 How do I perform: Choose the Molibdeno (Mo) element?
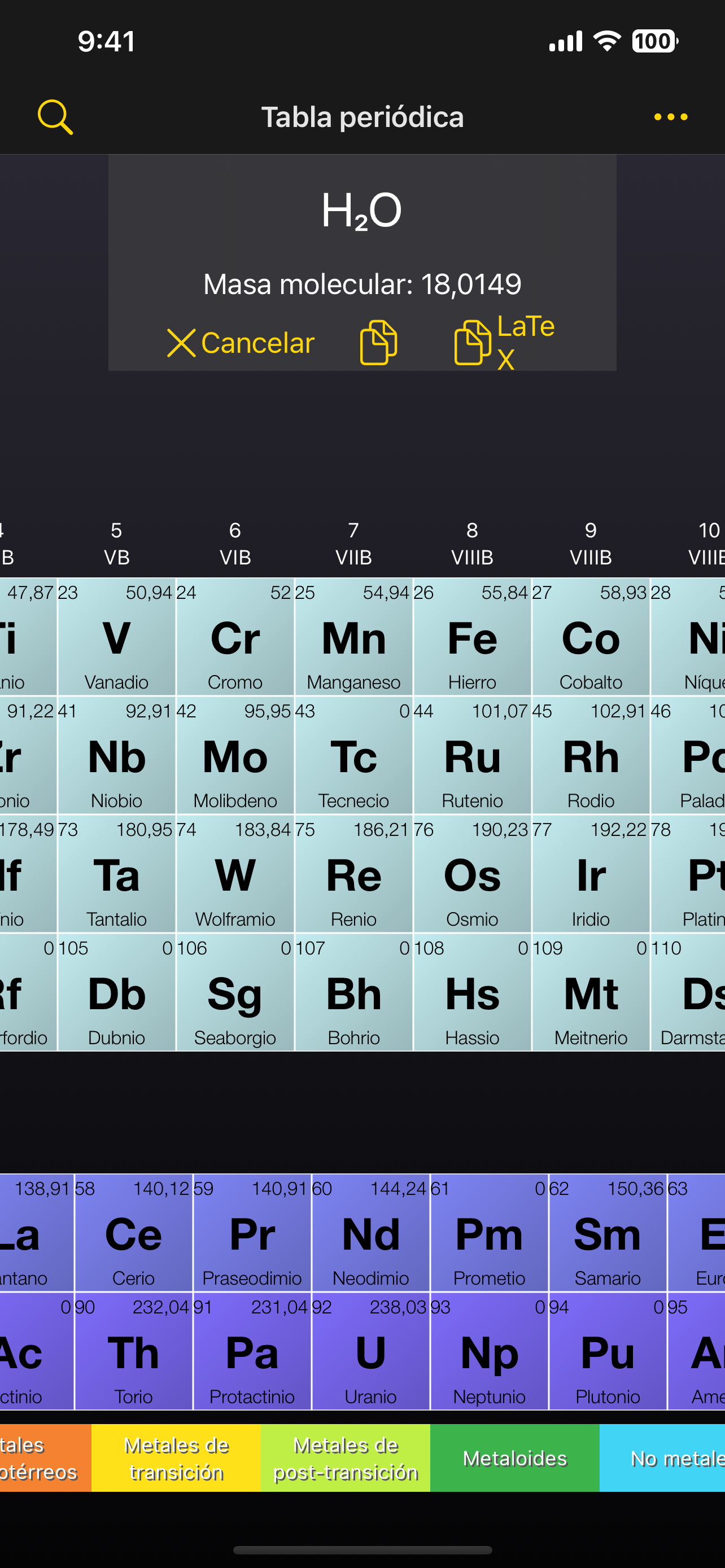pyautogui.click(x=235, y=755)
